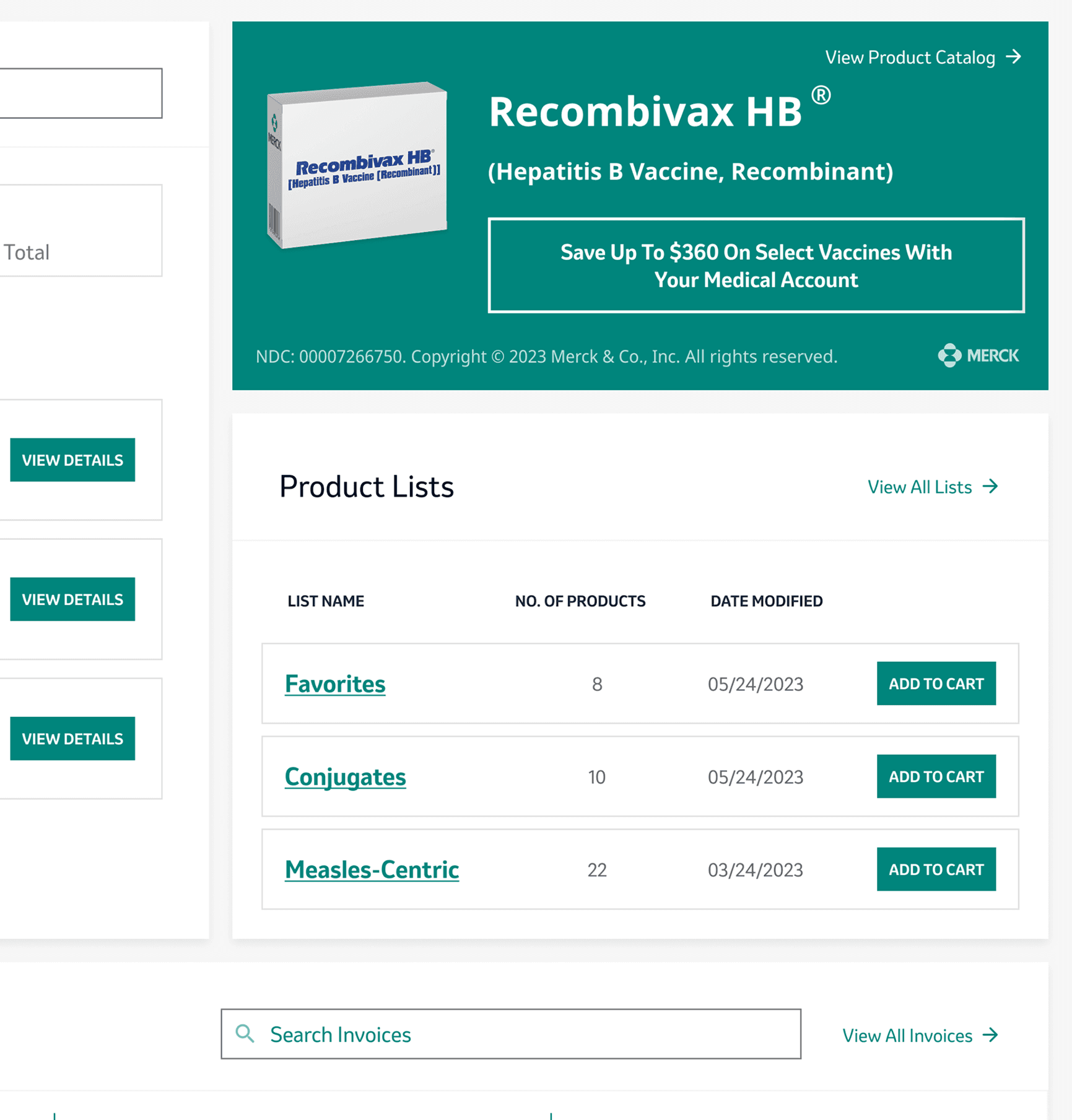Open the Measles-Centric product list
The width and height of the screenshot is (1072, 1120).
click(372, 870)
